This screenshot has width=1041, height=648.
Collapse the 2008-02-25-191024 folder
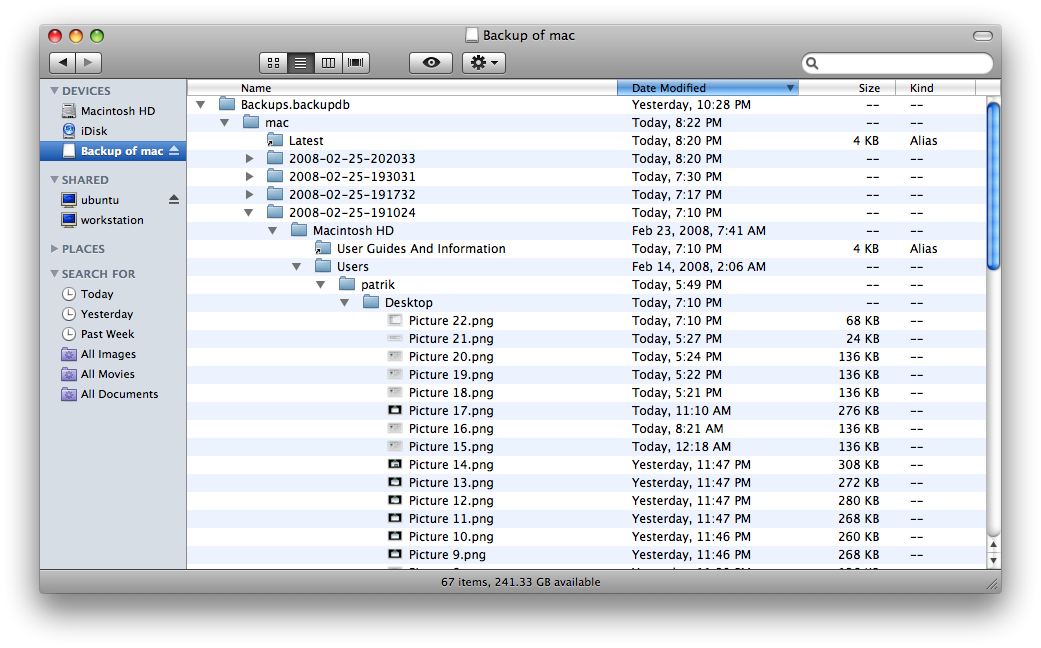(248, 212)
